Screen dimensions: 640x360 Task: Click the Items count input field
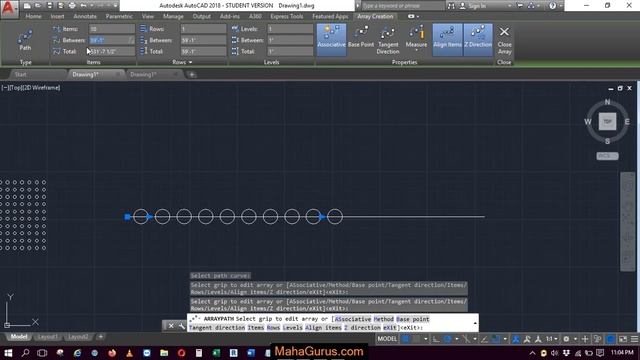(x=112, y=29)
